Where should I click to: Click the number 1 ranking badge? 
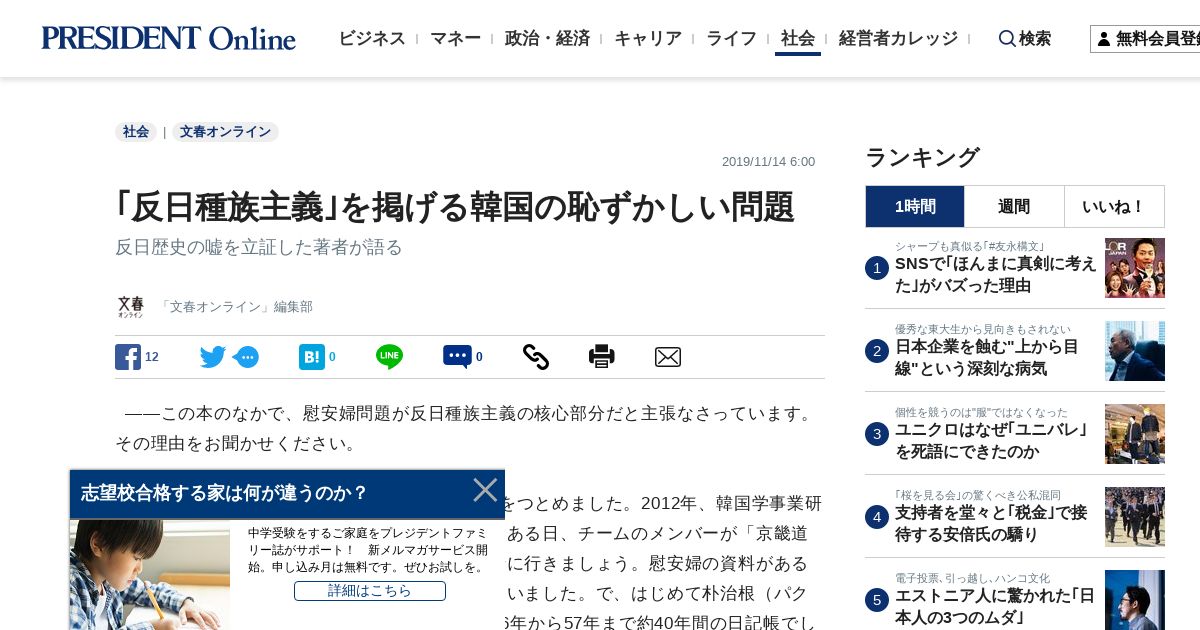tap(877, 268)
